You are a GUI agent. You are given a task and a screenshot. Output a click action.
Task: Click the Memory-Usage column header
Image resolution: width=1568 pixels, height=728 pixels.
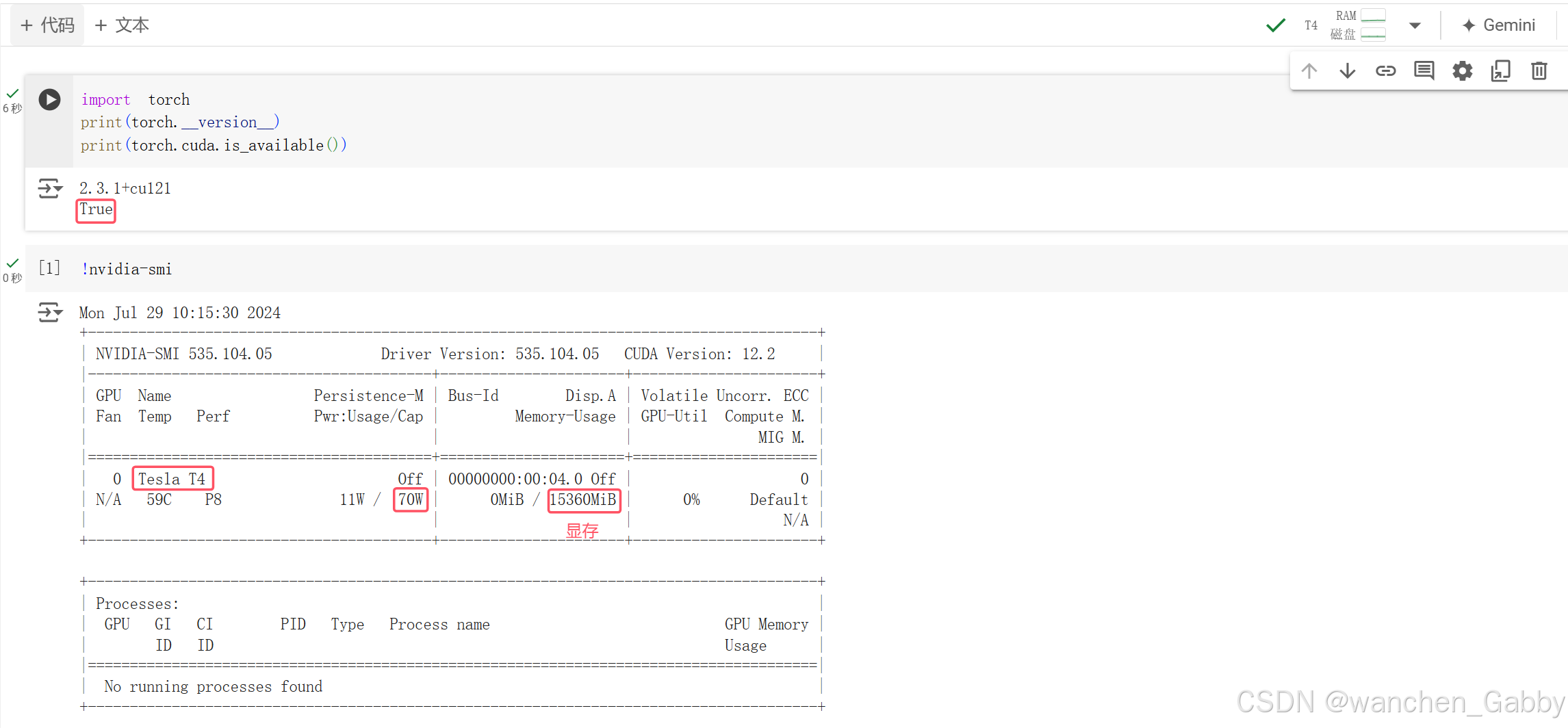(565, 416)
